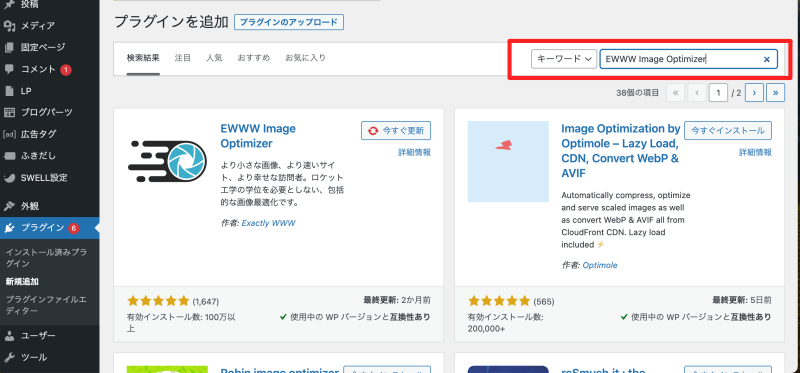Switch to the お気に入り tab

coord(306,58)
